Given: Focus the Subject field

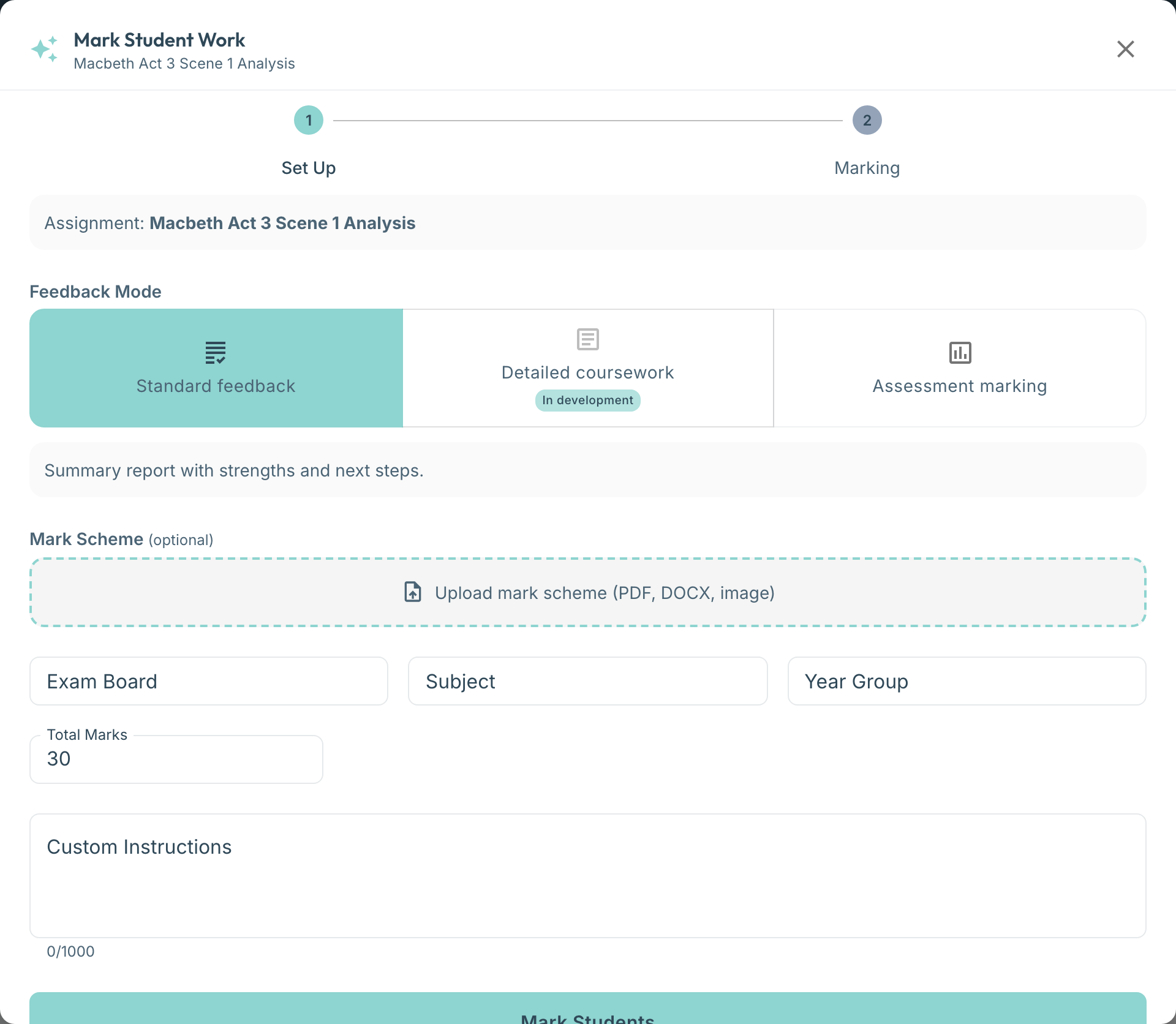Looking at the screenshot, I should [x=588, y=681].
